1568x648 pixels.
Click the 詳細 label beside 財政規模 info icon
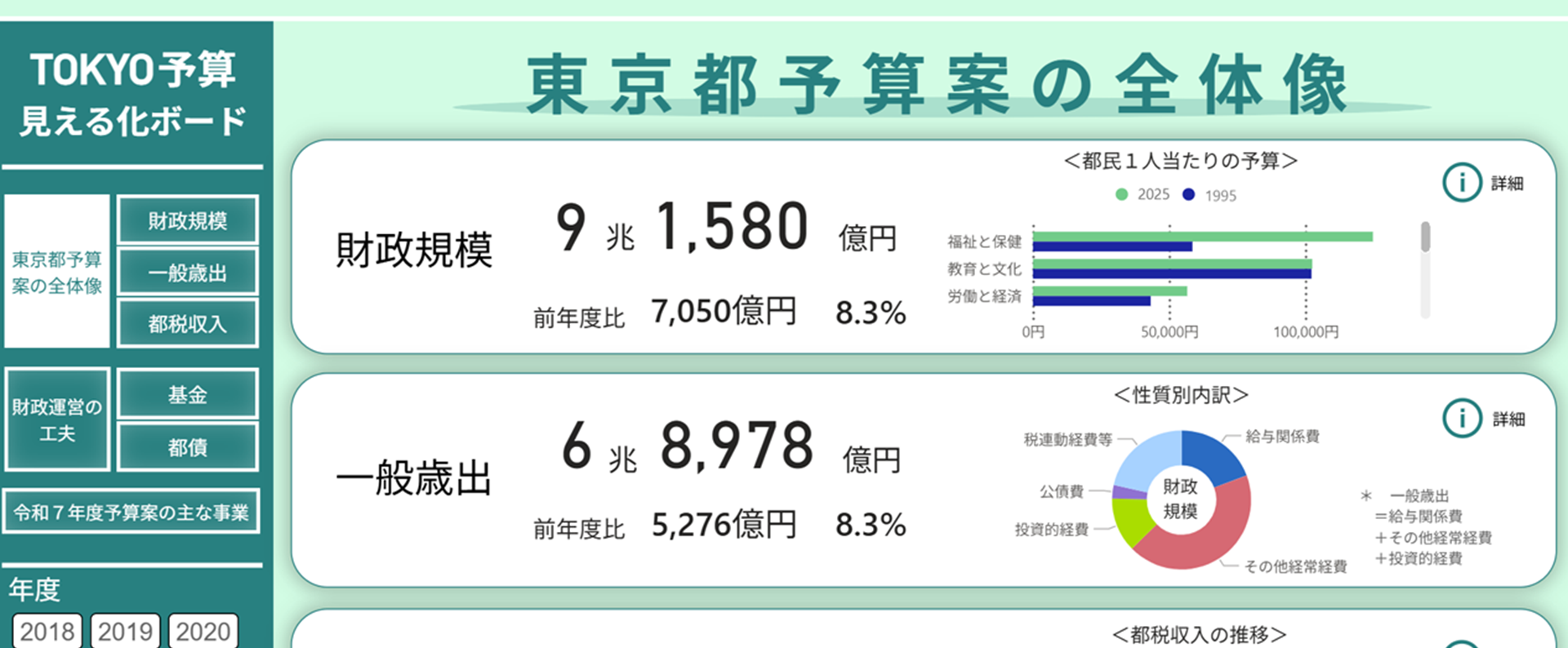click(1508, 183)
